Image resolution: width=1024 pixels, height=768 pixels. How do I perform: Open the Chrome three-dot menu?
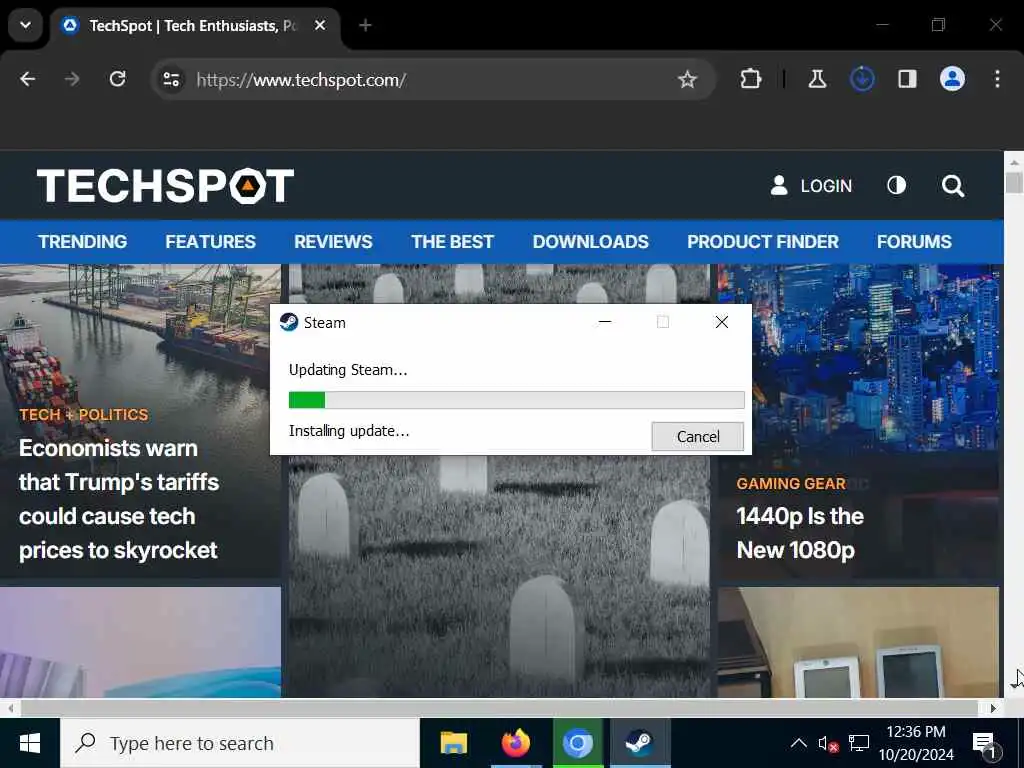click(997, 79)
